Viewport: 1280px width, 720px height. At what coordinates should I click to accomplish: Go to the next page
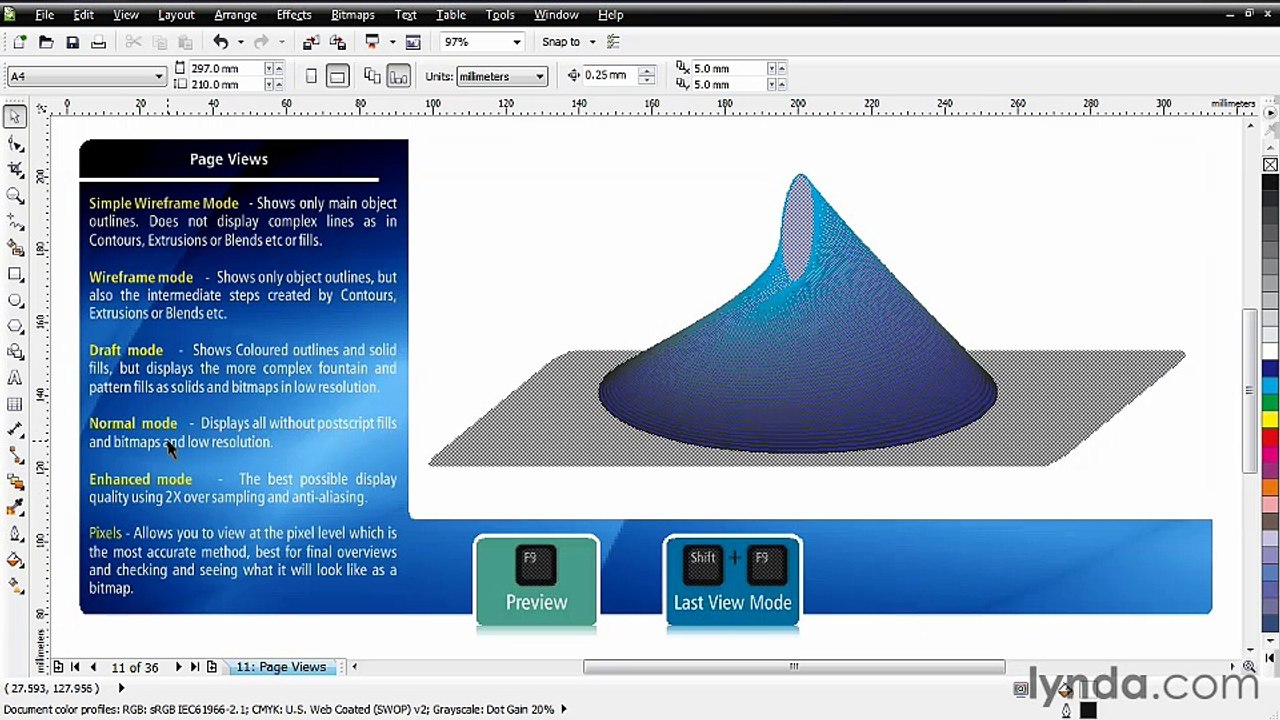pos(178,667)
